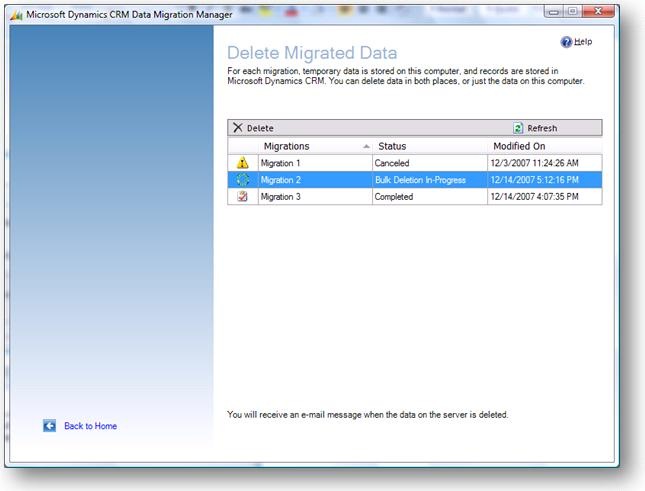Click the warning icon beside Migration 1
Viewport: 645px width, 491px height.
[242, 163]
